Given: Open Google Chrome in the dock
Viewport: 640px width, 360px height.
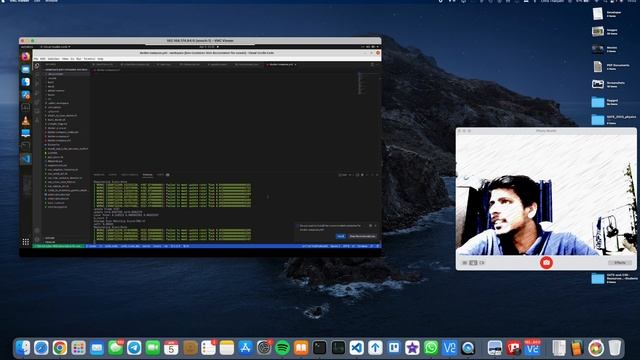Looking at the screenshot, I should click(x=60, y=348).
